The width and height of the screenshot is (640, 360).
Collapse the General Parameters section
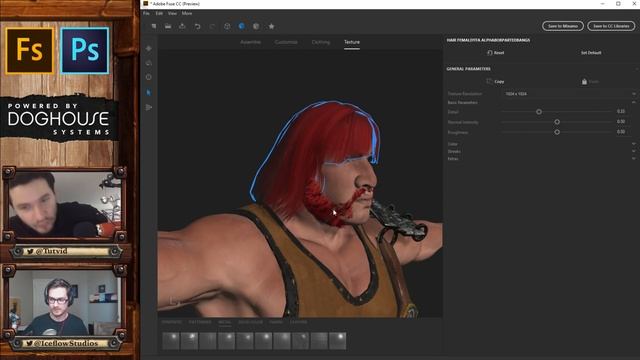point(636,69)
